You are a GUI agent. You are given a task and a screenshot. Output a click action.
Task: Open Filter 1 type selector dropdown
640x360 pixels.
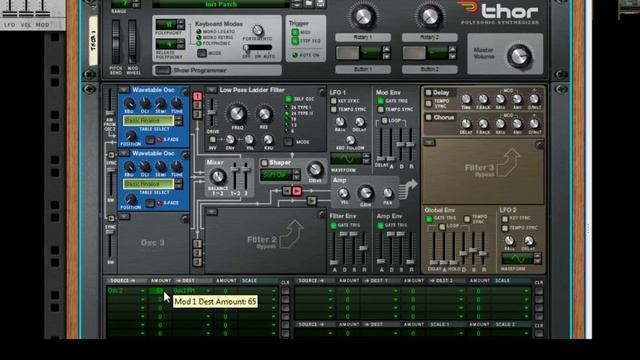pos(211,90)
